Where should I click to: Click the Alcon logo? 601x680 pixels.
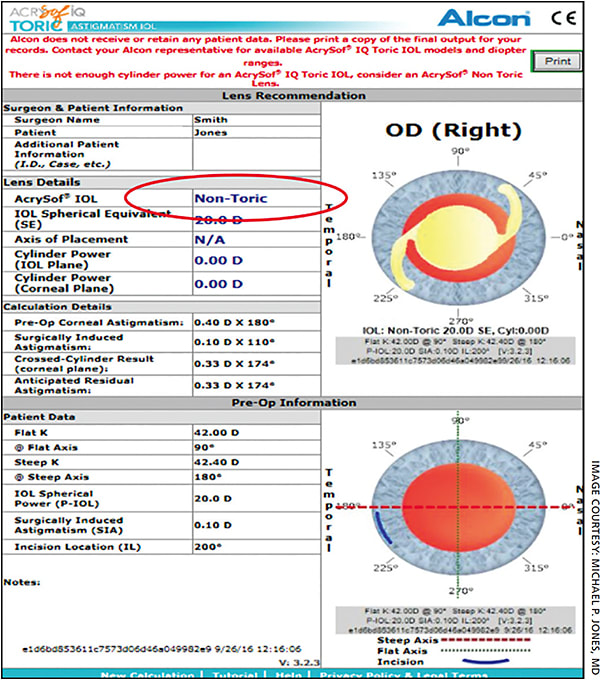(484, 18)
